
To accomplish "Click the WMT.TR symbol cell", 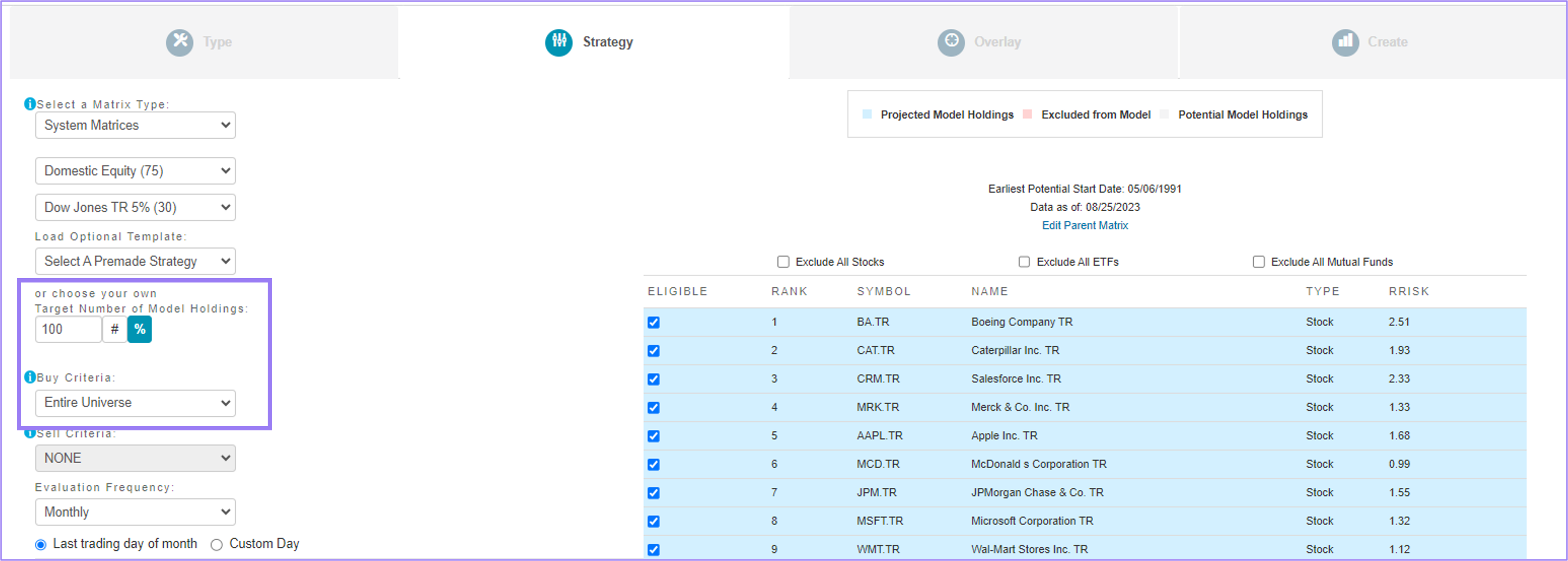I will (878, 549).
